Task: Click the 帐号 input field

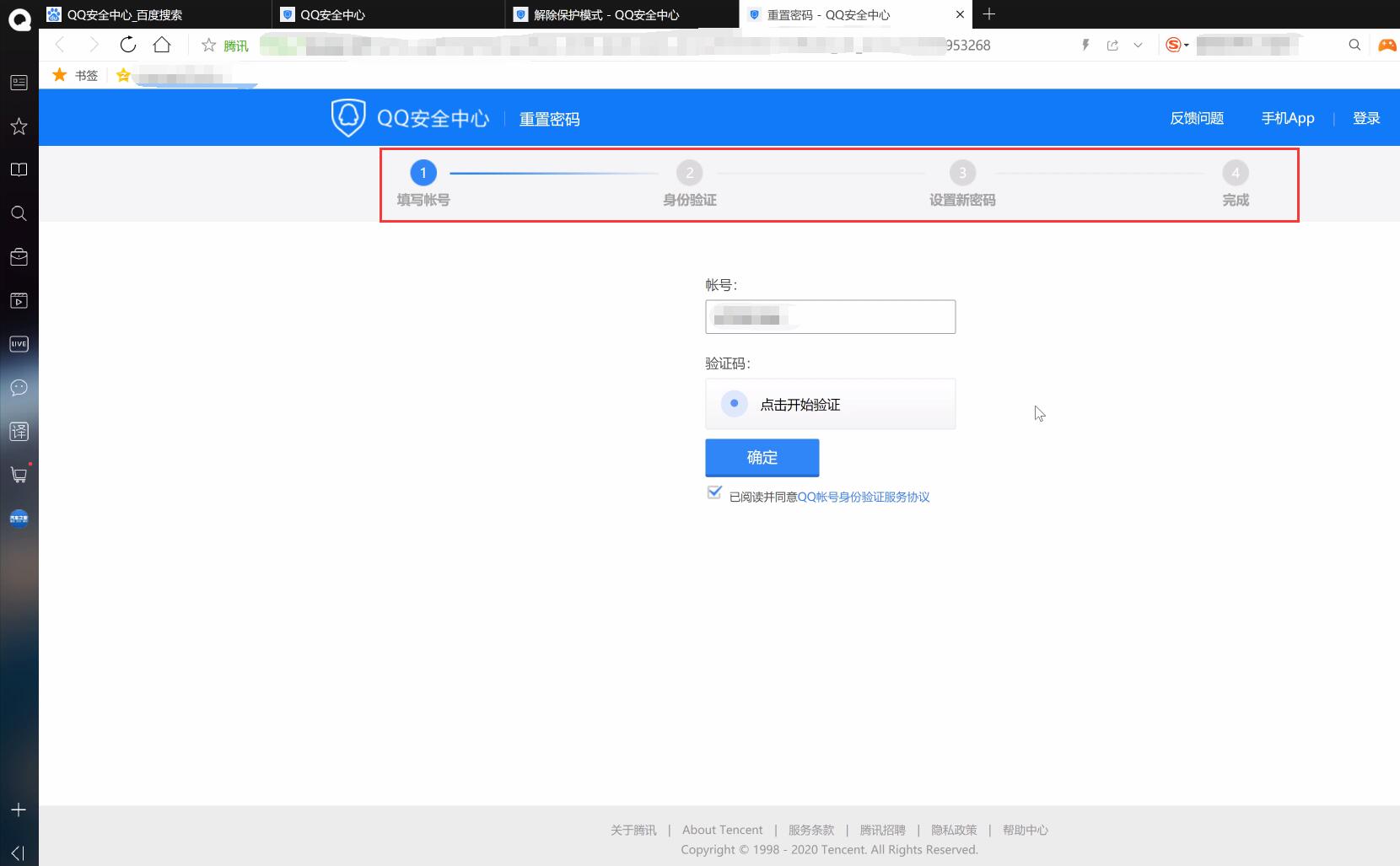Action: [x=831, y=317]
